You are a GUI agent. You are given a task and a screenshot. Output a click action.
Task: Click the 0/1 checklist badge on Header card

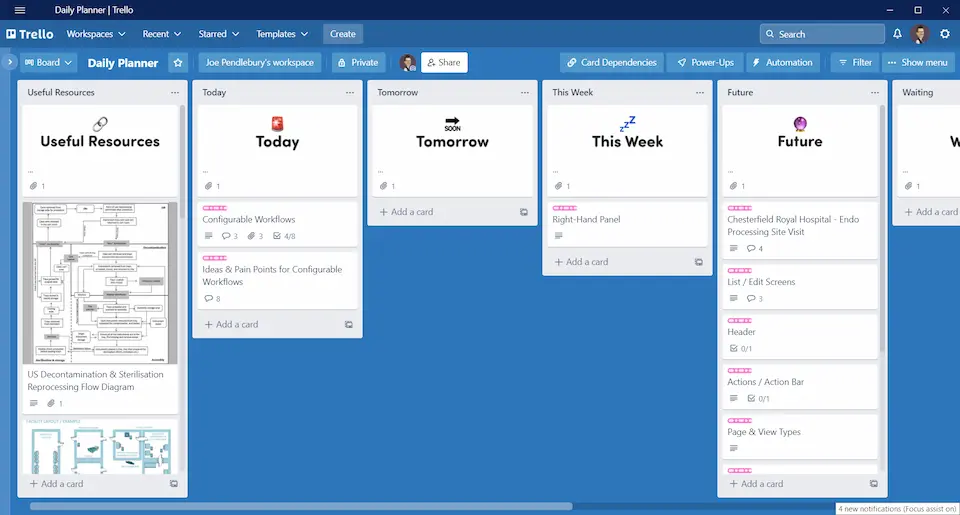click(x=741, y=348)
